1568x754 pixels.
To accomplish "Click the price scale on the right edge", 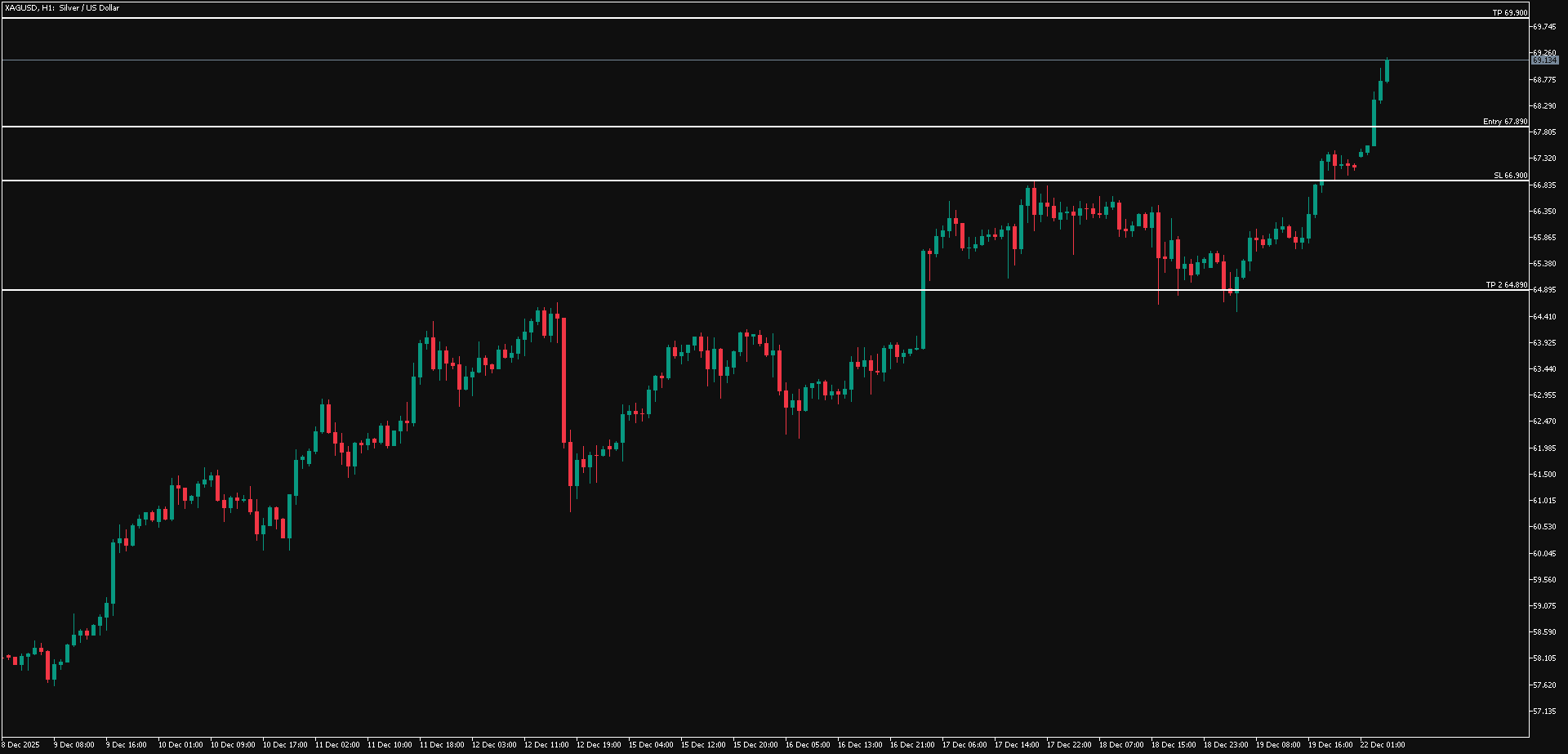I will click(x=1548, y=368).
